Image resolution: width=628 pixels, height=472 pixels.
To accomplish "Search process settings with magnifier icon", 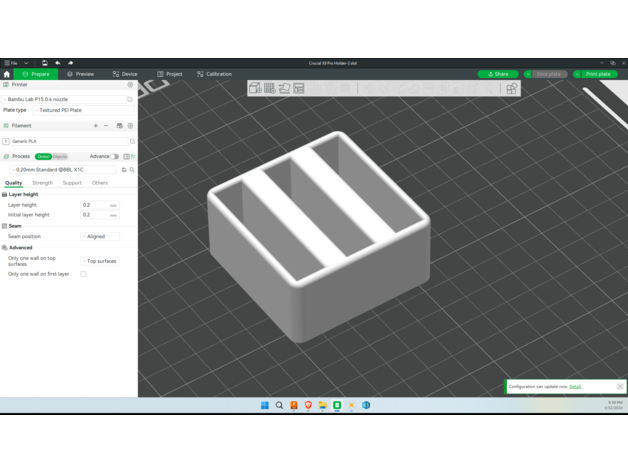I will tap(132, 170).
